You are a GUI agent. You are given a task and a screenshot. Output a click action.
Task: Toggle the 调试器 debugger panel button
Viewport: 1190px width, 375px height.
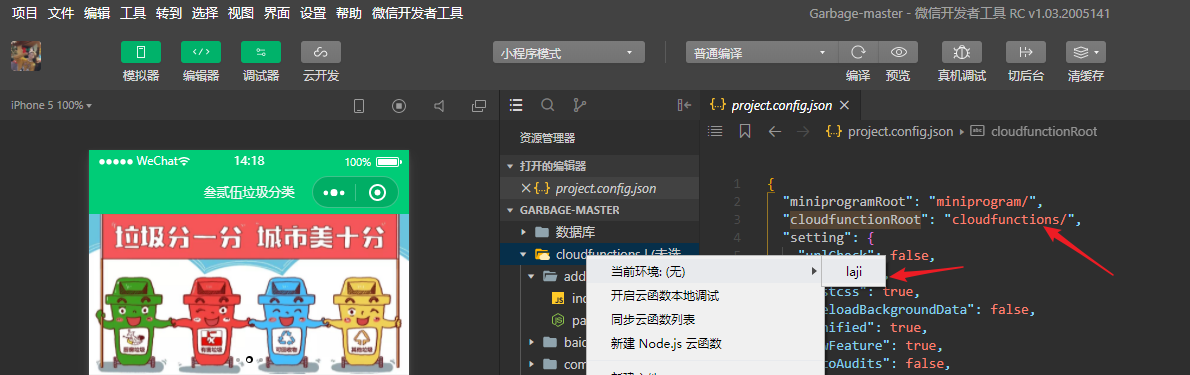(260, 52)
